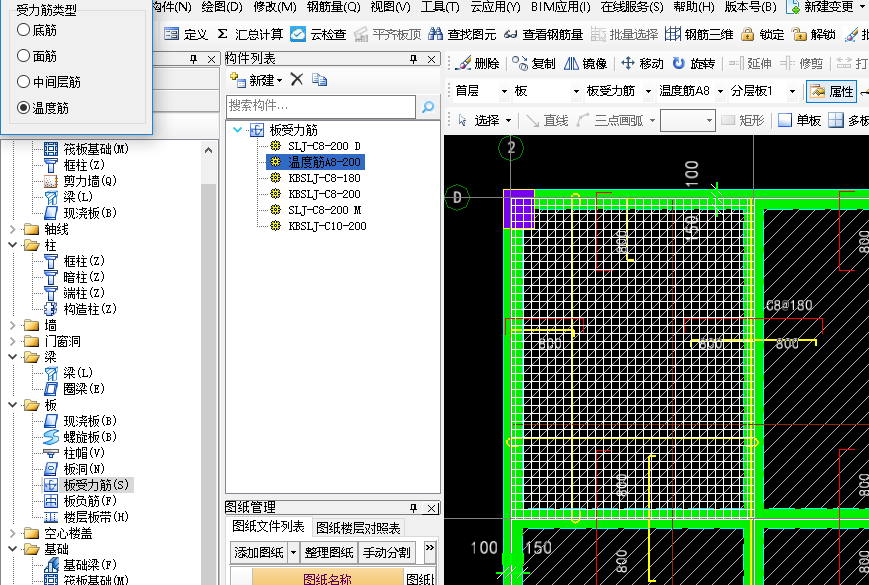Viewport: 869px width, 585px height.
Task: Select KBSLJ-C10-200 in component list
Action: [x=328, y=226]
